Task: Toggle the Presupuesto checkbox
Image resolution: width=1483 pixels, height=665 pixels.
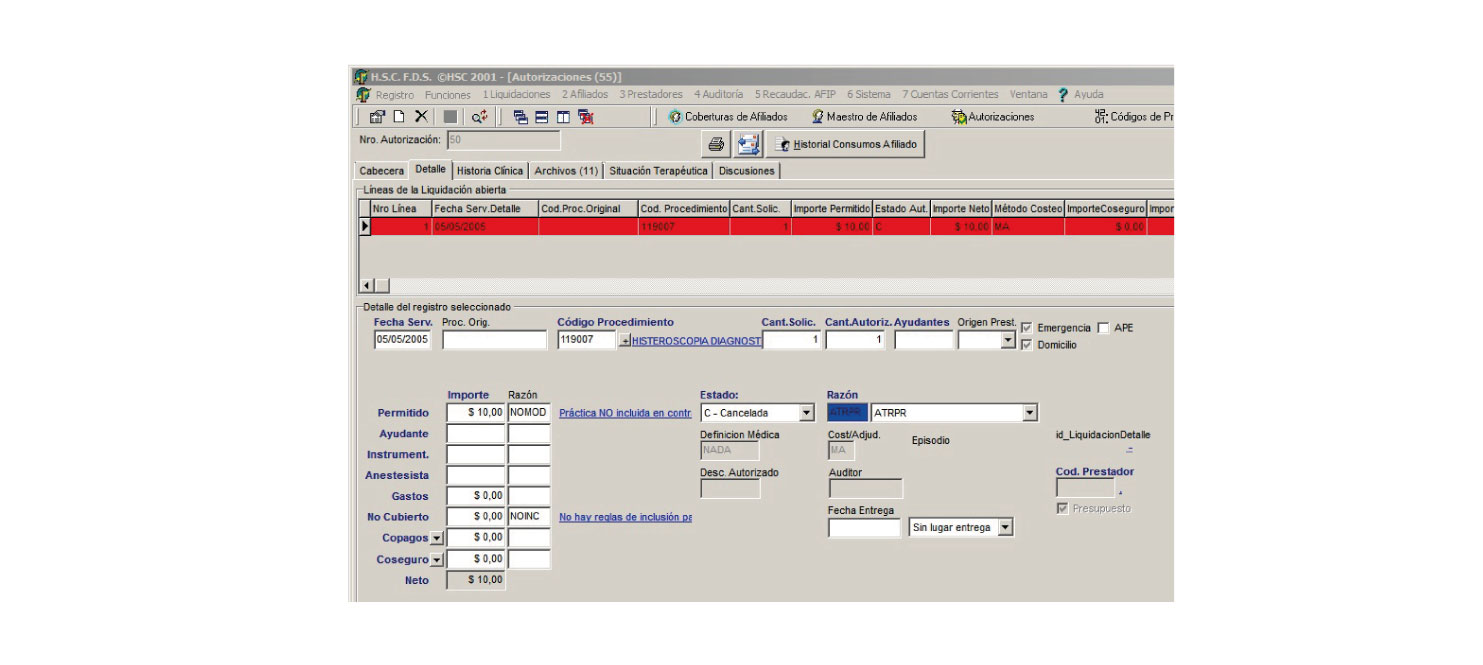Action: (x=1063, y=508)
